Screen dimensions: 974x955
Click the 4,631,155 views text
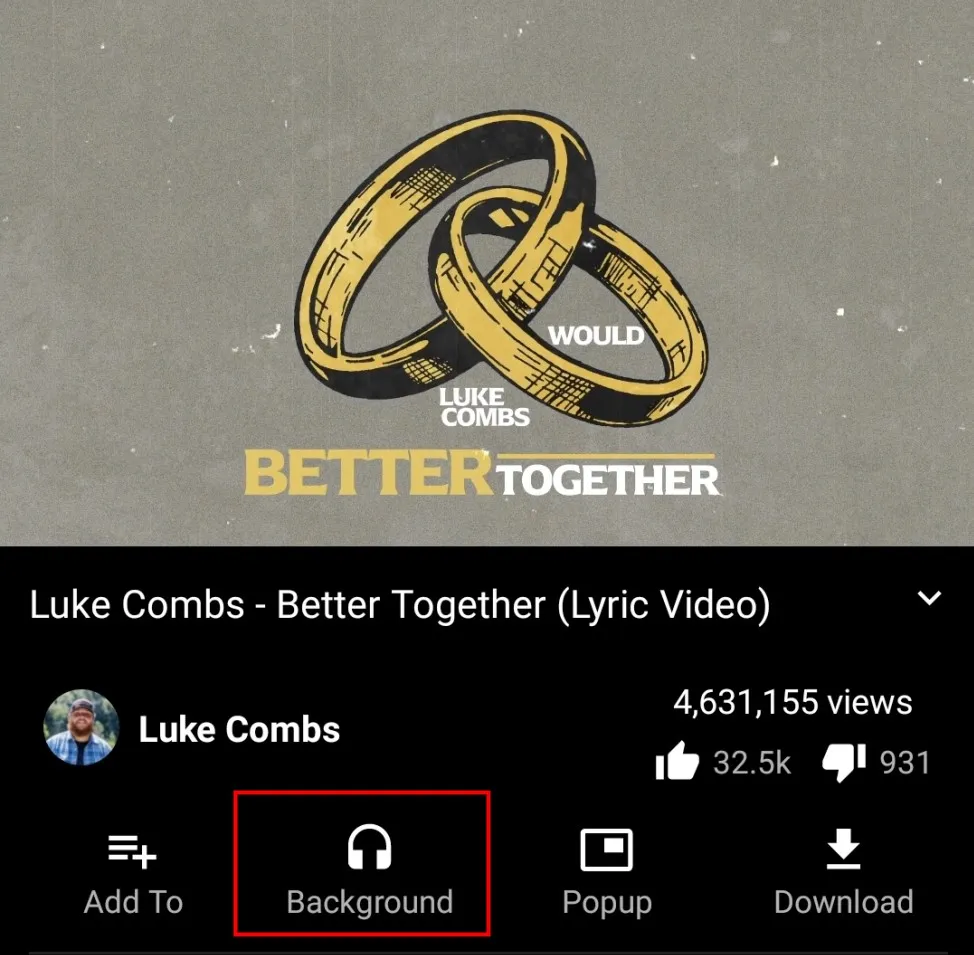coord(793,703)
